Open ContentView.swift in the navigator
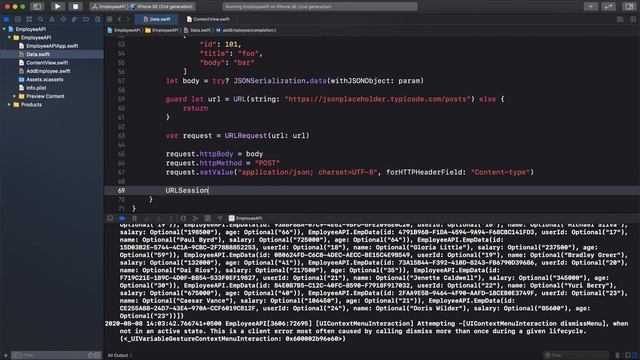This screenshot has width=640, height=360. tap(47, 63)
